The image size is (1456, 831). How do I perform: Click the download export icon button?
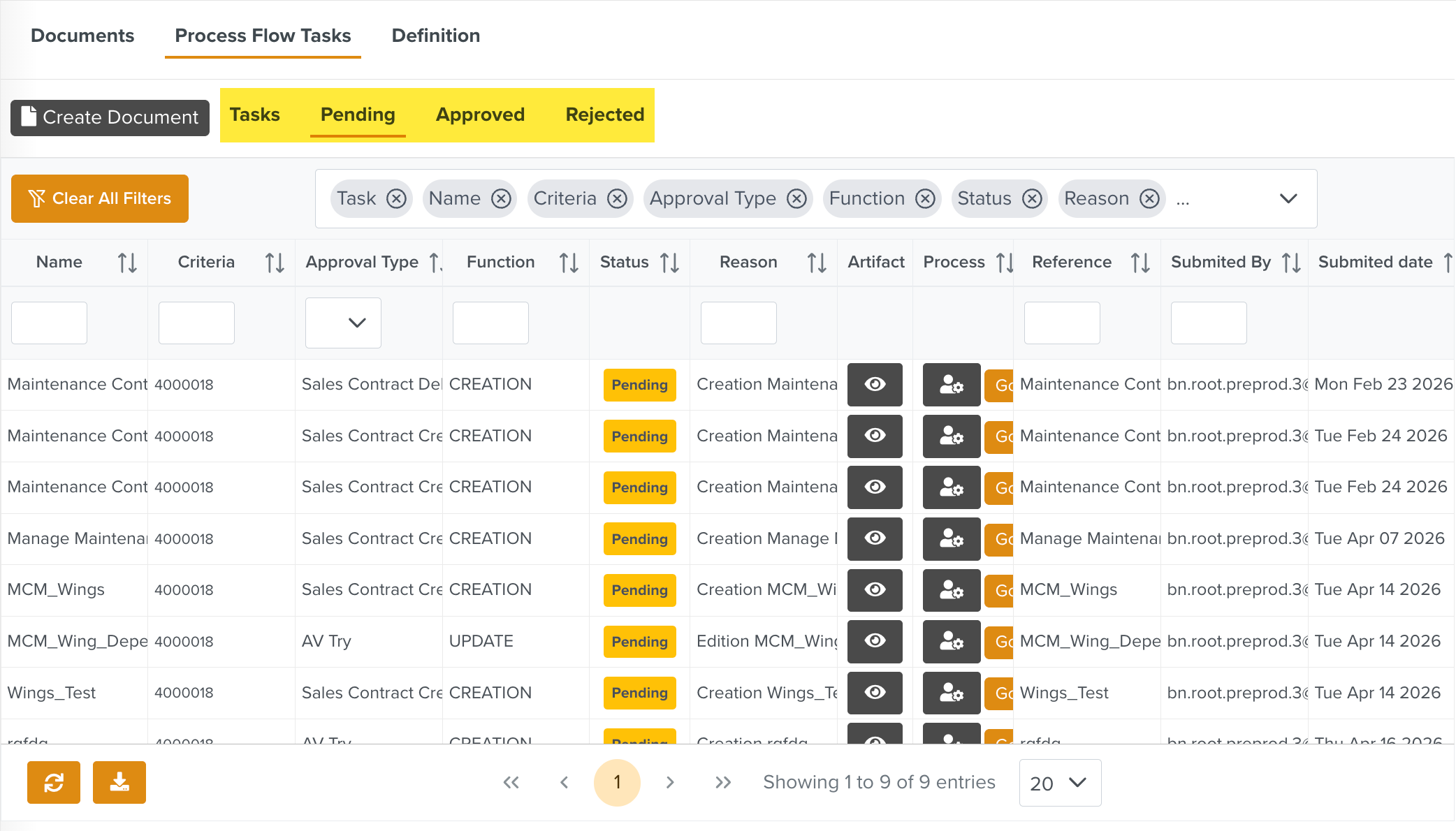[x=119, y=782]
